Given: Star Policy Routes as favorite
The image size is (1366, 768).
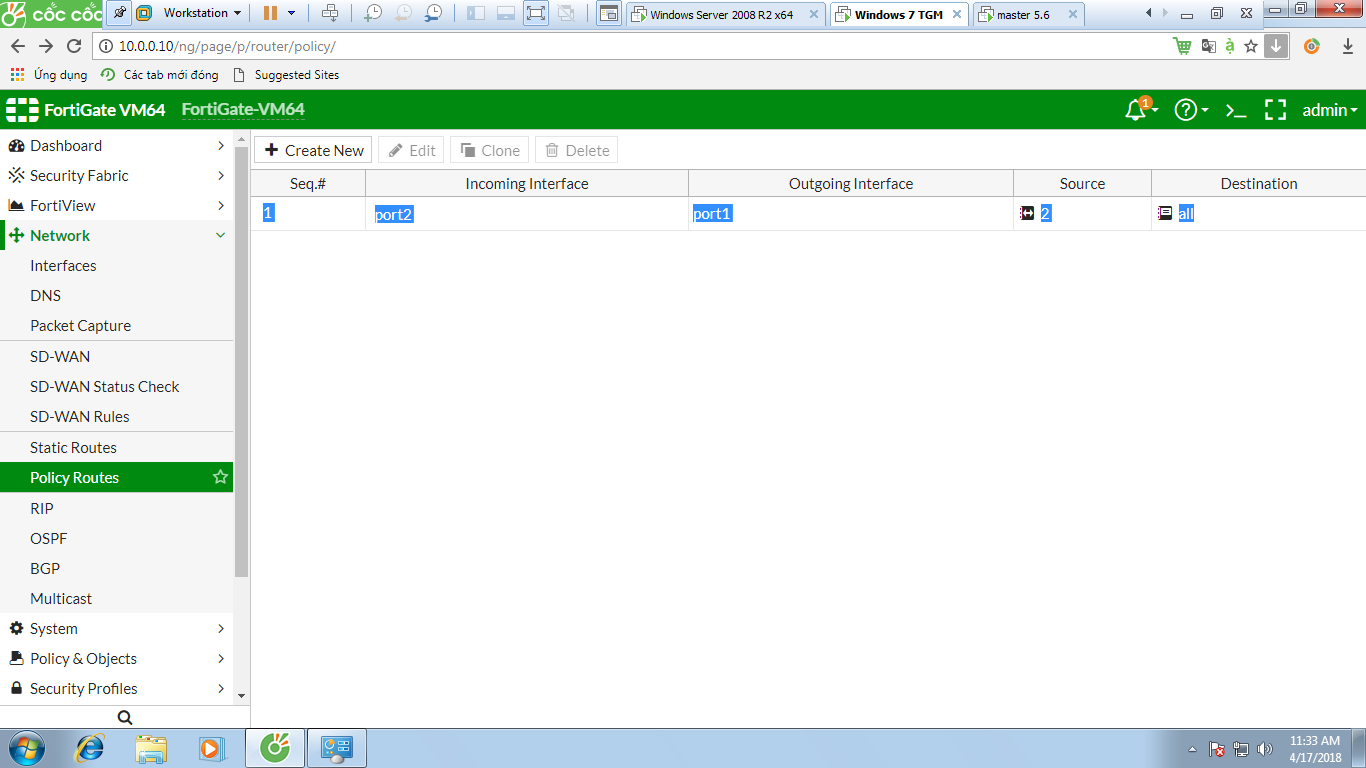Looking at the screenshot, I should [221, 478].
